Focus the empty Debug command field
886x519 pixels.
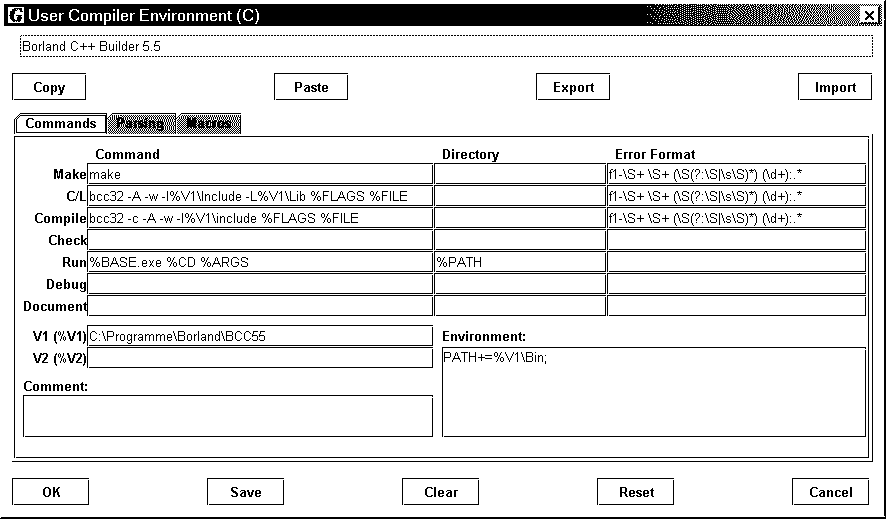click(260, 284)
